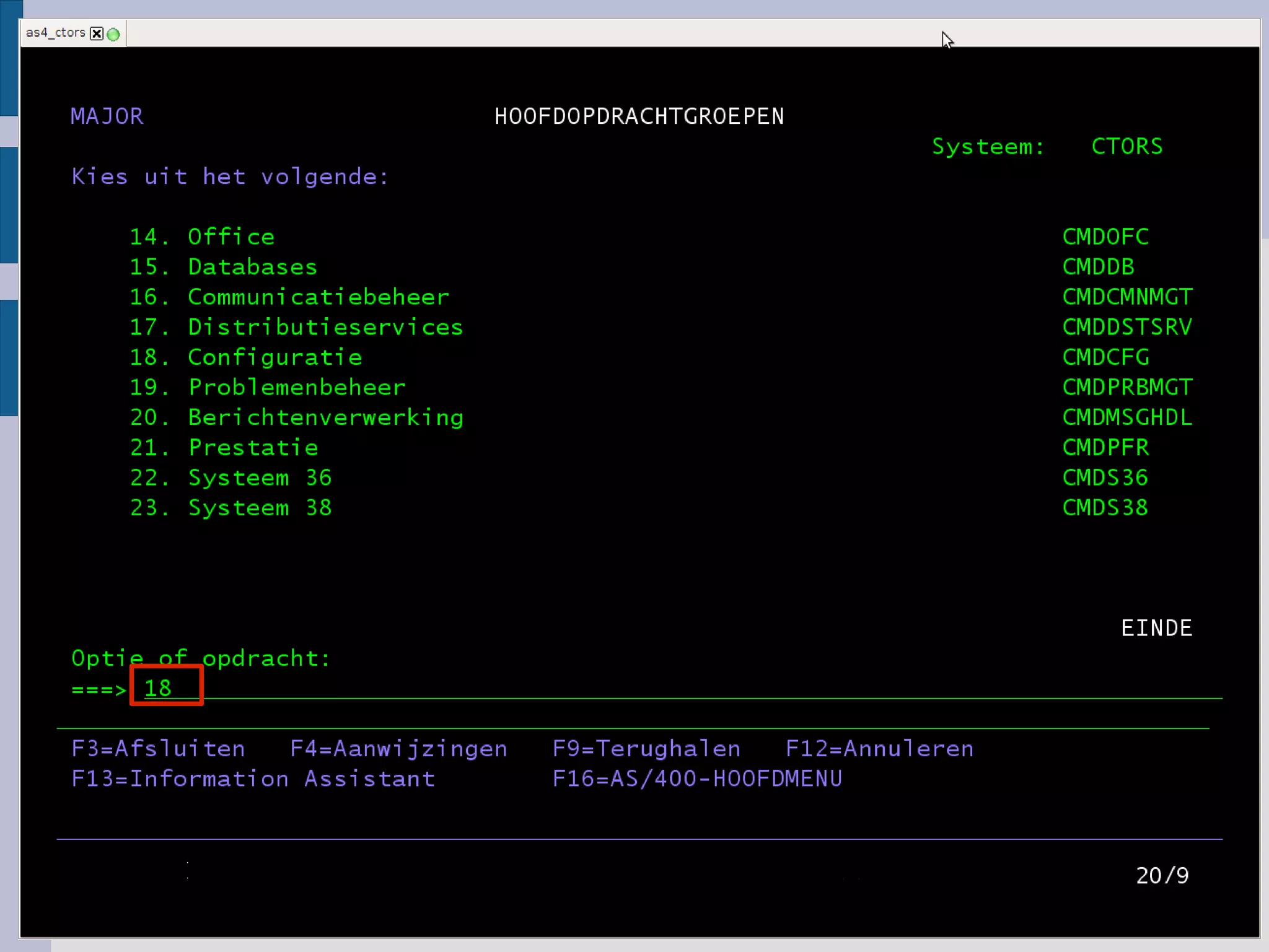This screenshot has height=952, width=1269.
Task: Open option 20 Berichtenverwerking
Action: pyautogui.click(x=325, y=417)
